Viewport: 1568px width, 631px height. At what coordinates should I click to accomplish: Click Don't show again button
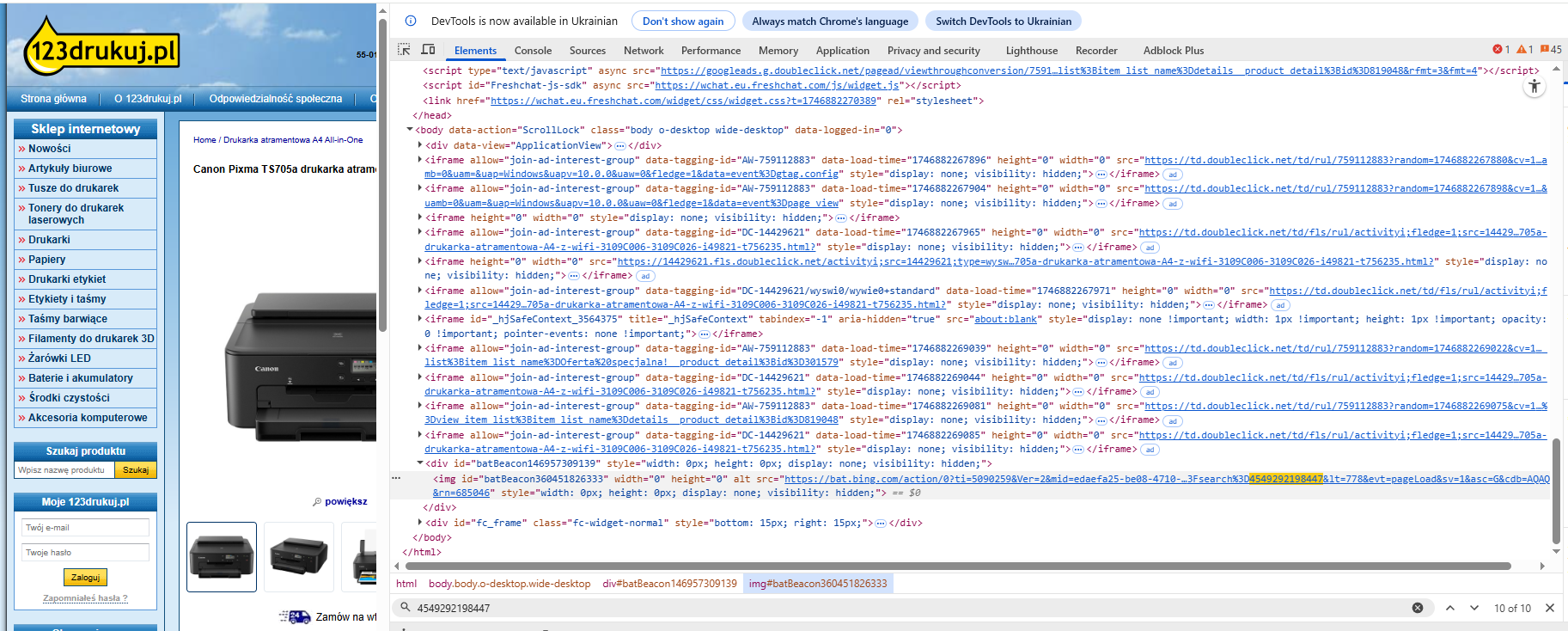pyautogui.click(x=683, y=21)
